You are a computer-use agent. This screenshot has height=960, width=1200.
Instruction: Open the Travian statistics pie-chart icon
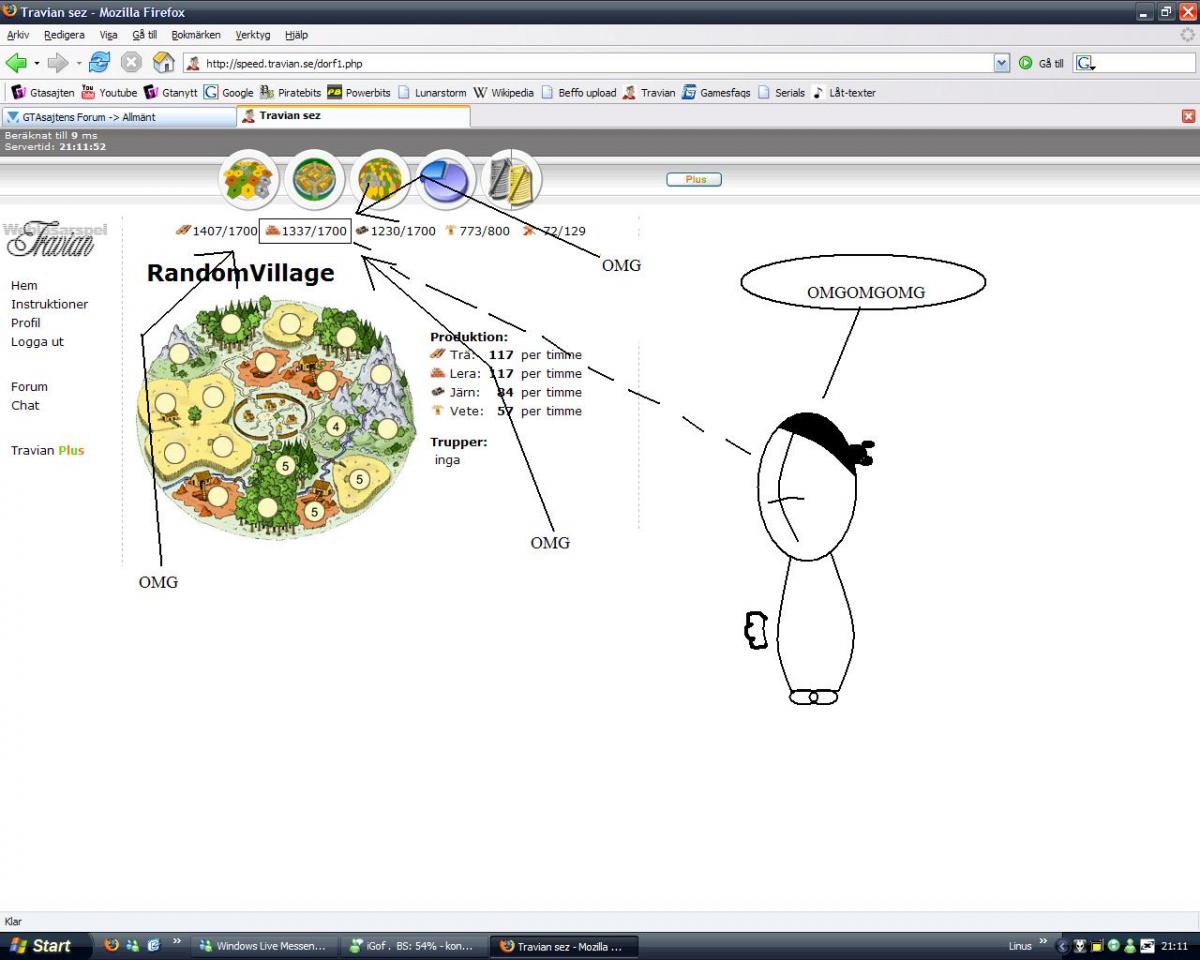pos(446,180)
